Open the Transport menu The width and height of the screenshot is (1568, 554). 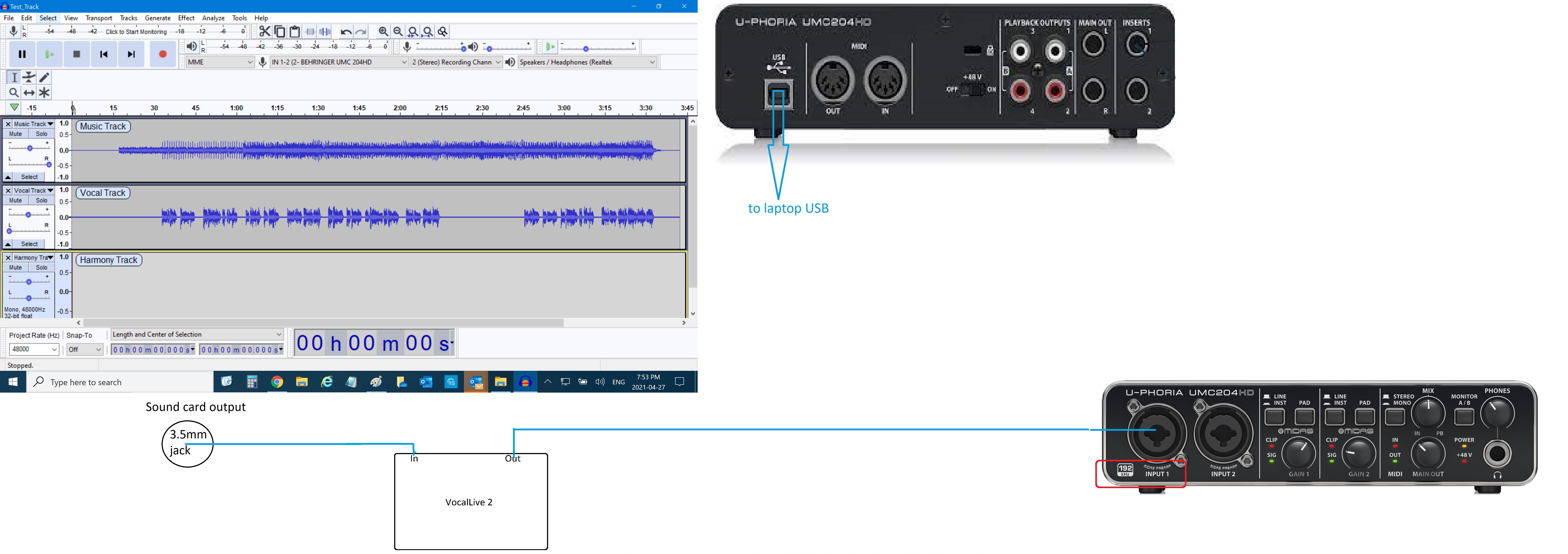click(99, 18)
